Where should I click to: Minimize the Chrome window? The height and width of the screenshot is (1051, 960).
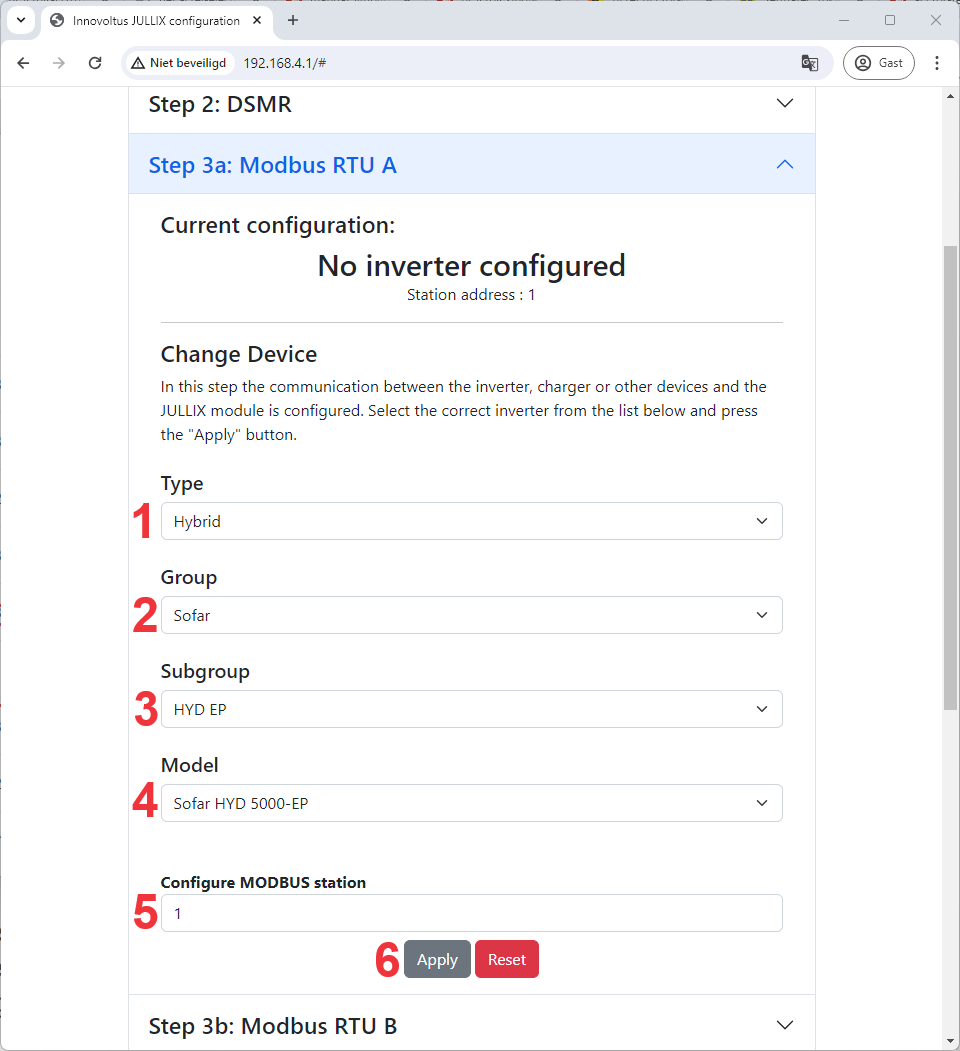[844, 20]
